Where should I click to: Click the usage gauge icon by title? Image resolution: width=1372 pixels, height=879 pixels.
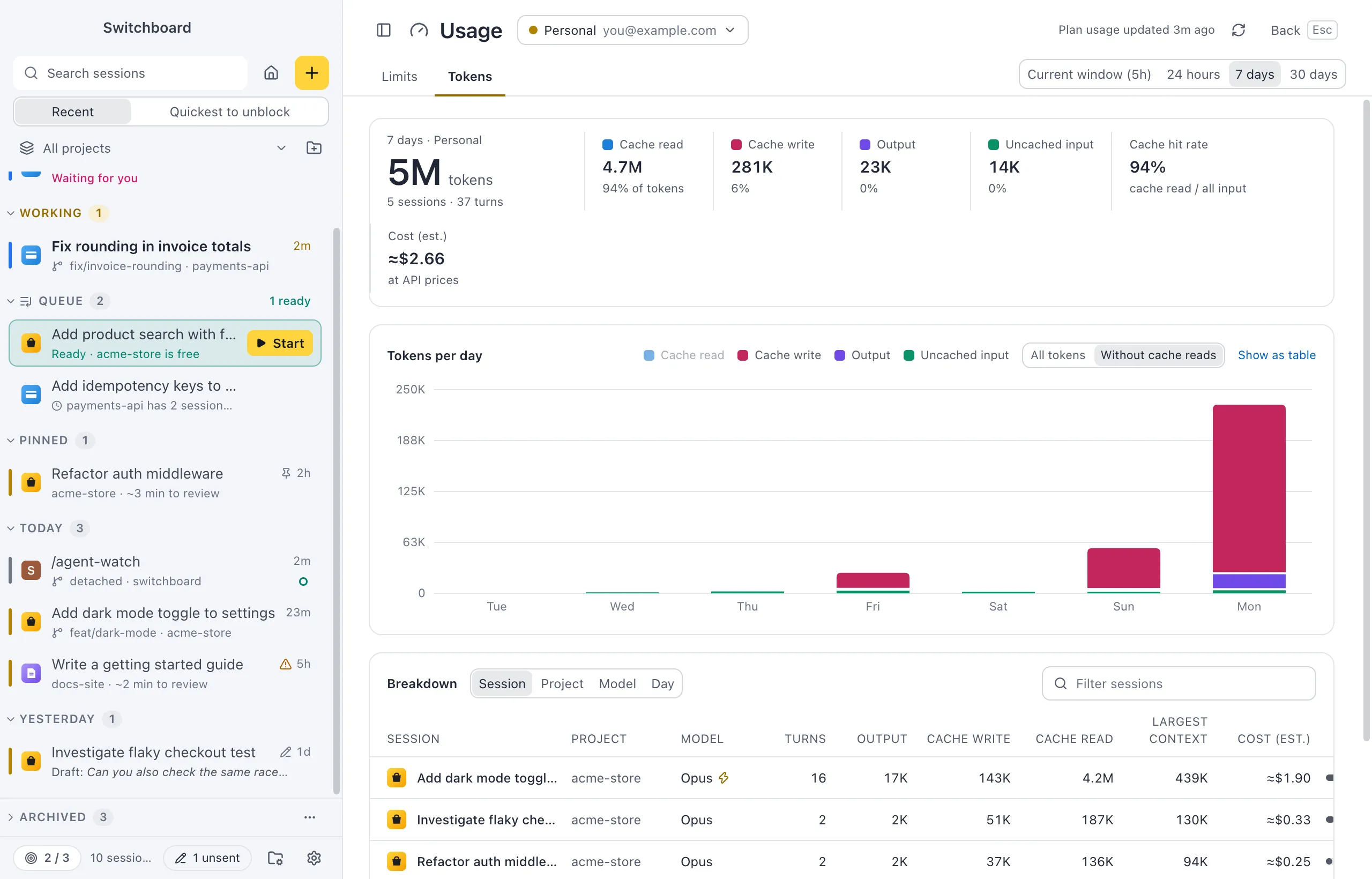tap(419, 30)
